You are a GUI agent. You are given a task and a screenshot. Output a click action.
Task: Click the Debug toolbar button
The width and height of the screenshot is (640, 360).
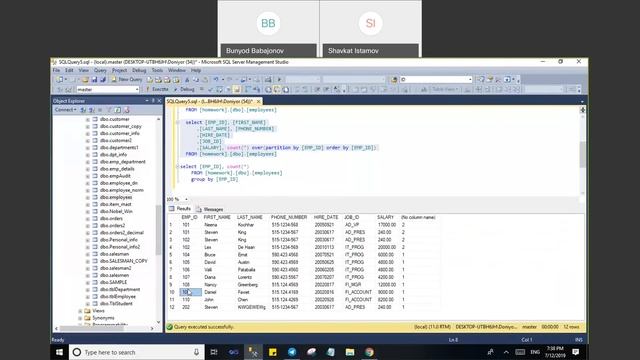pos(184,89)
